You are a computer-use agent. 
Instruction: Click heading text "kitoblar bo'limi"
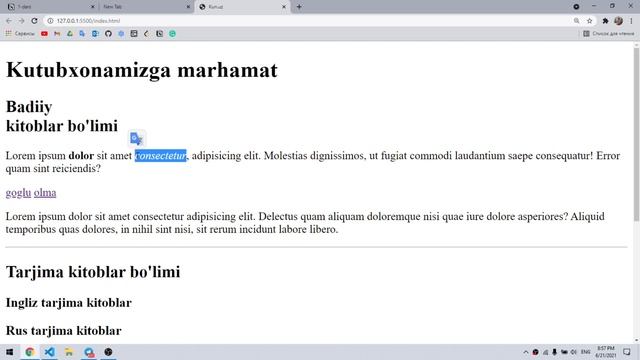[x=62, y=126]
